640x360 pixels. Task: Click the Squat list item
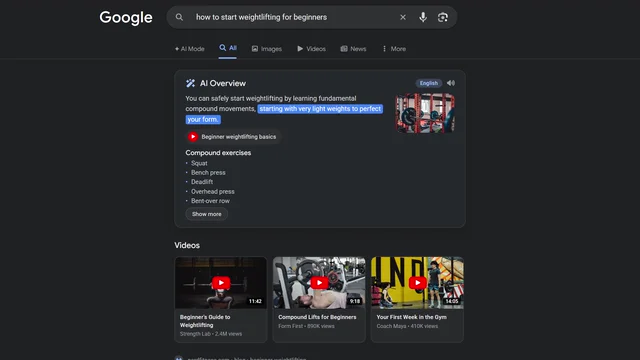(x=199, y=163)
